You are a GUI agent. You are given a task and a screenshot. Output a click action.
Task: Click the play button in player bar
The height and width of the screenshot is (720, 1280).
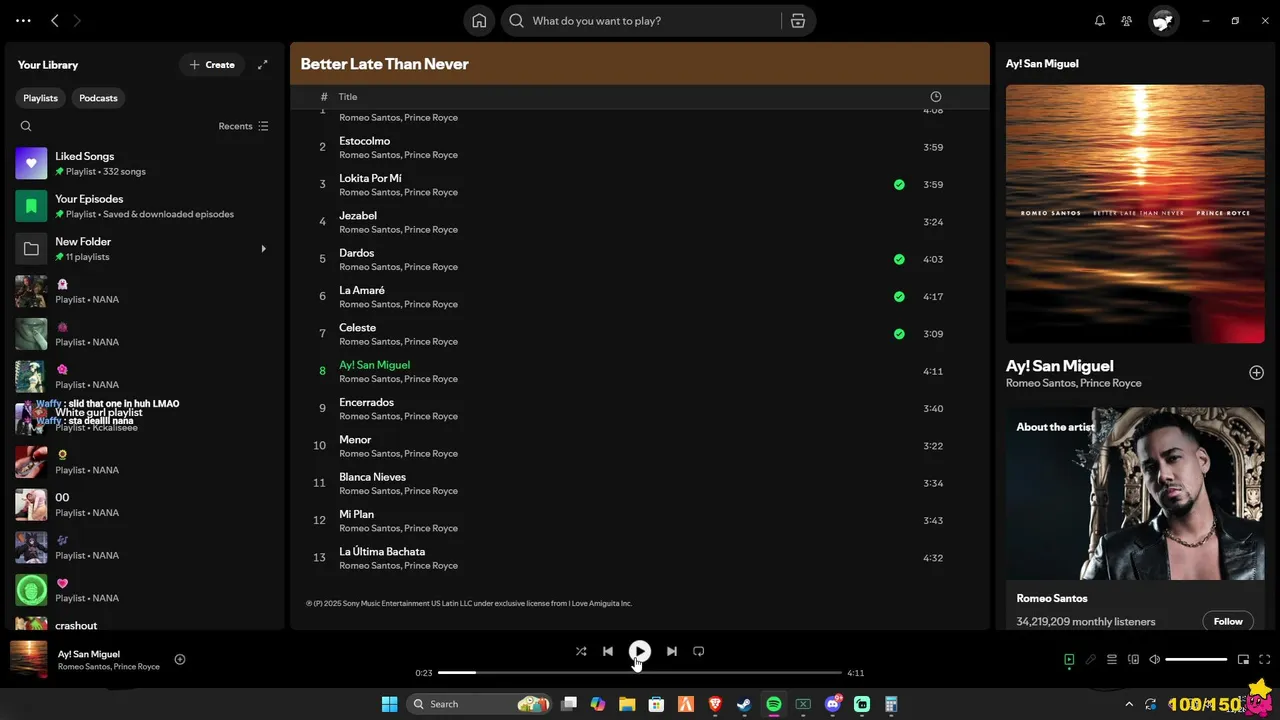[x=640, y=652]
